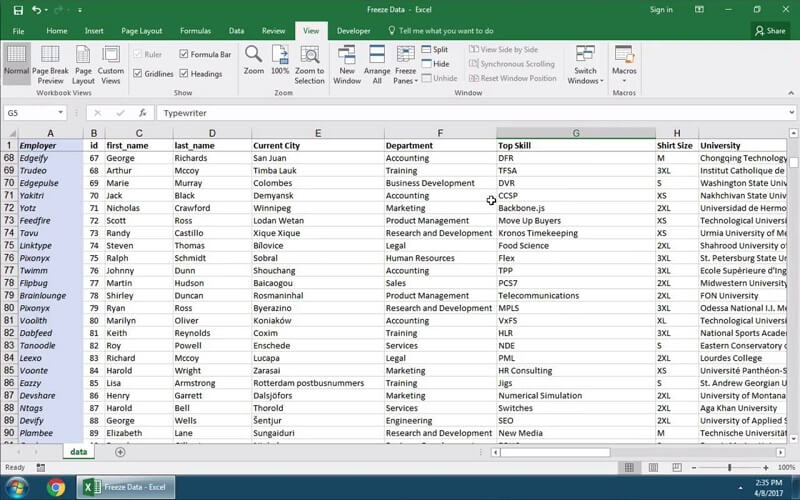Uncheck the Gridlines checkbox
This screenshot has height=500, width=800.
(x=138, y=73)
